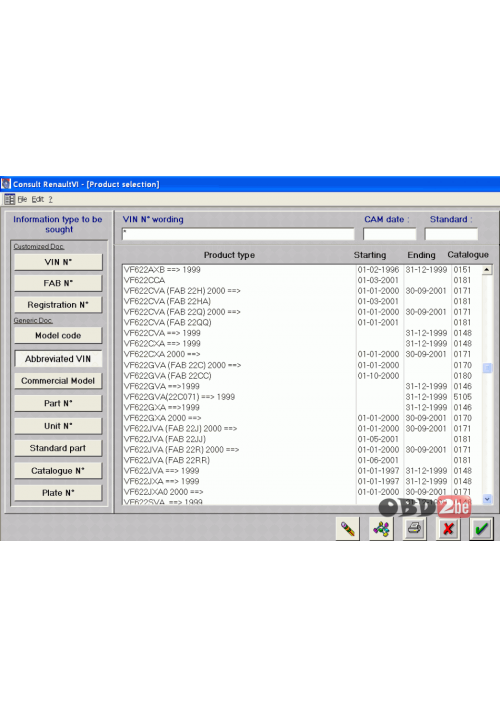Click the product list scrollbar thumb
This screenshot has width=500, height=717.
click(487, 368)
